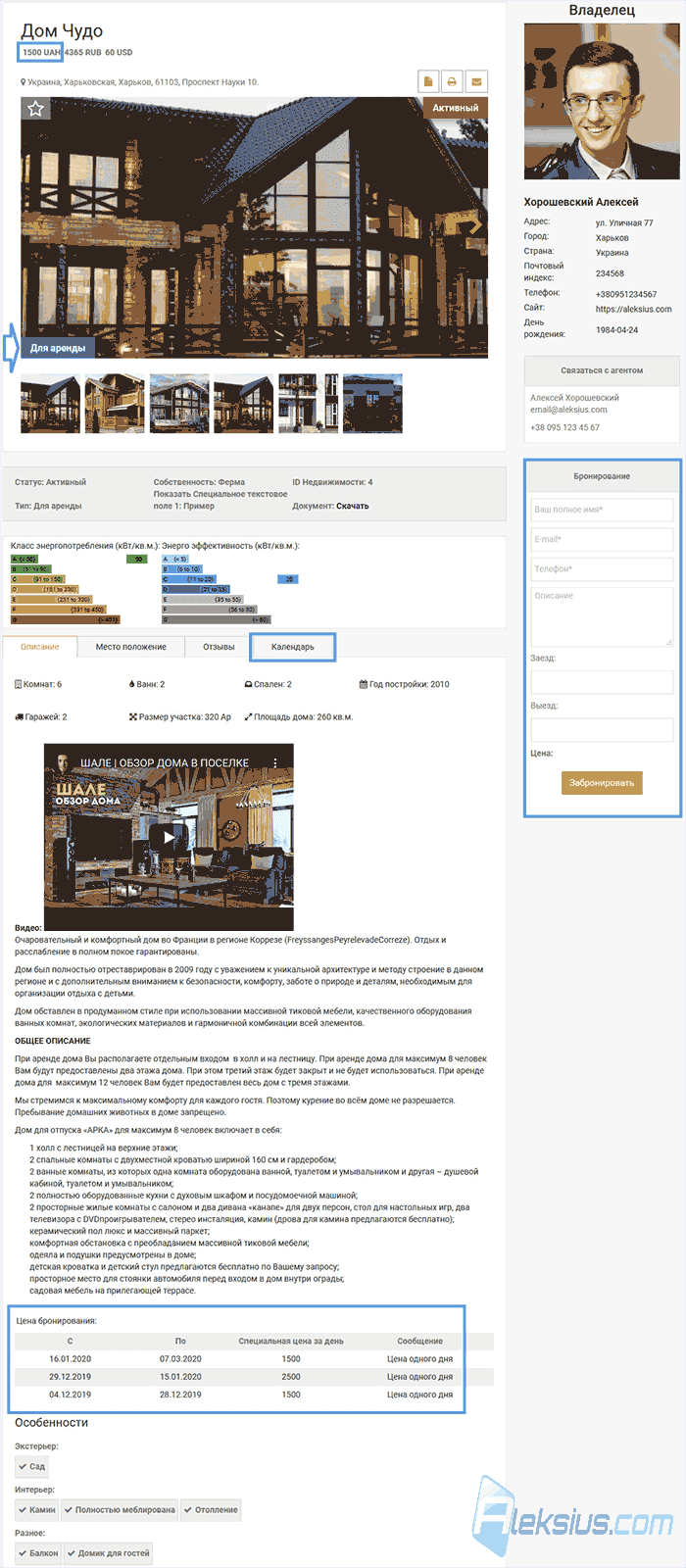
Task: Switch to the Описание tab
Action: (40, 647)
